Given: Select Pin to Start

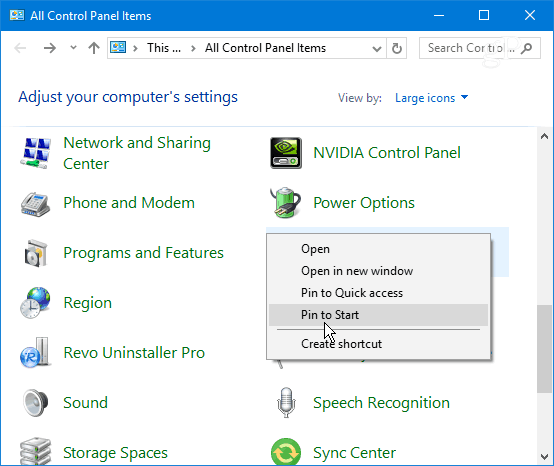Looking at the screenshot, I should coord(378,315).
